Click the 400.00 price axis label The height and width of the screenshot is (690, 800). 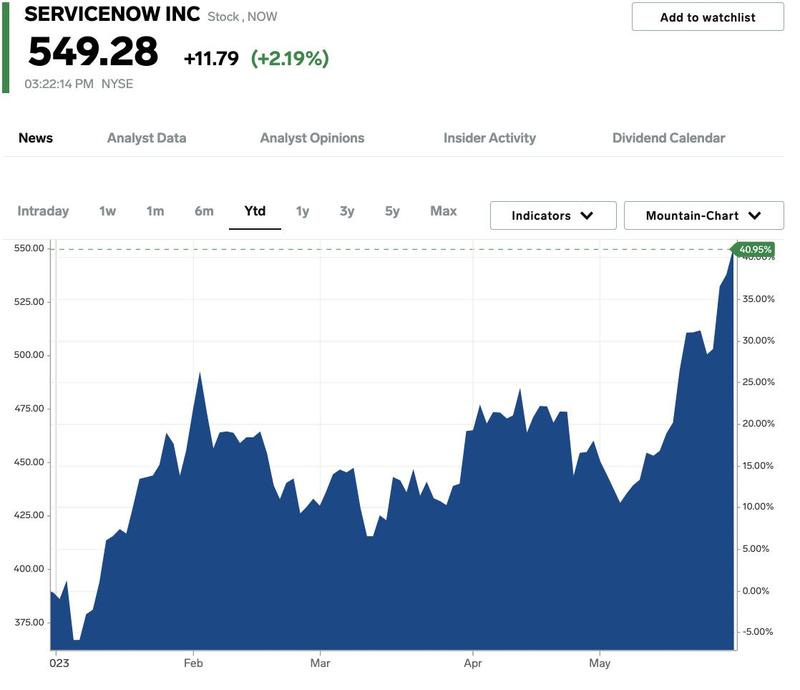tap(29, 569)
